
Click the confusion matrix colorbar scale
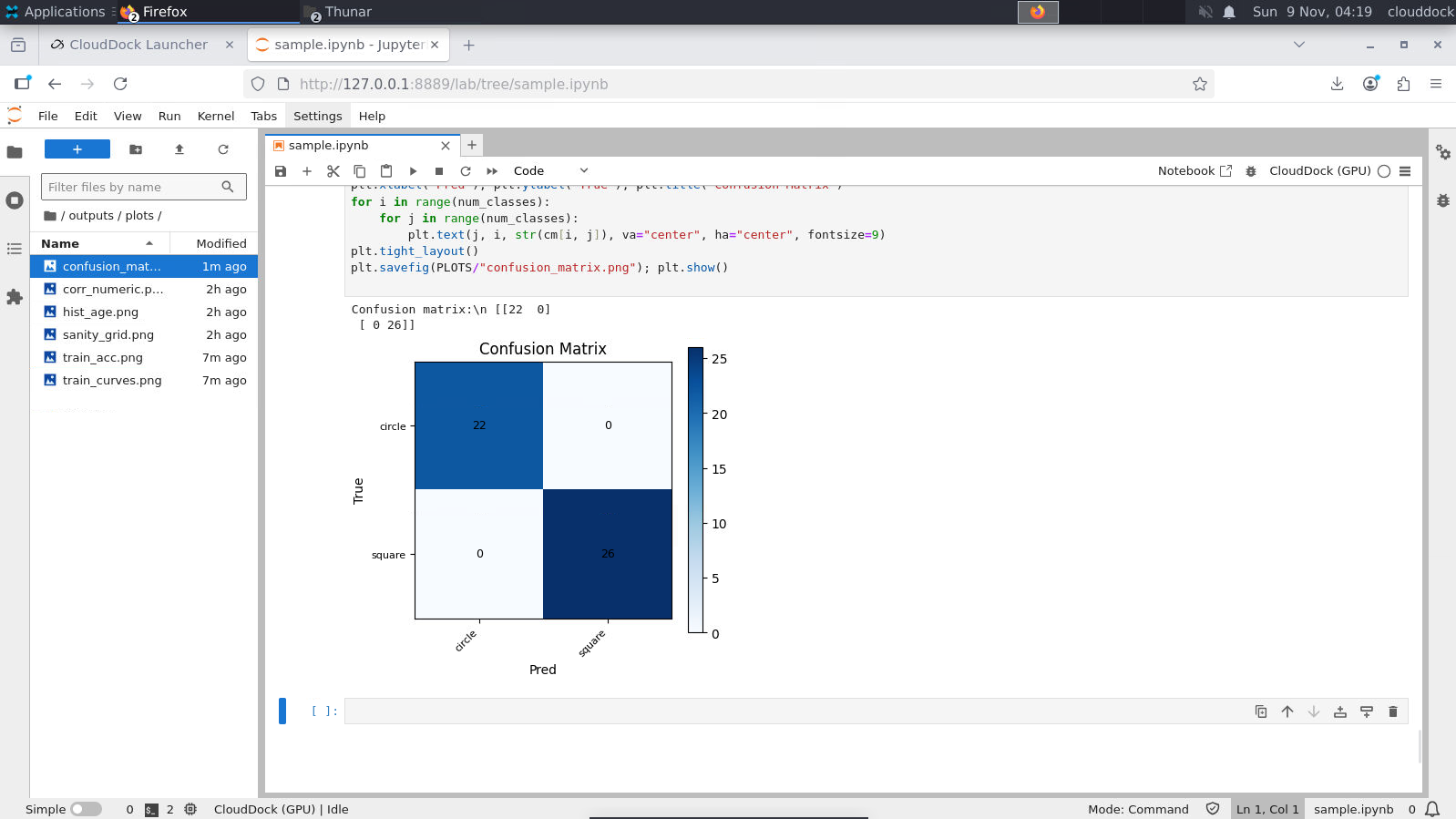point(696,490)
